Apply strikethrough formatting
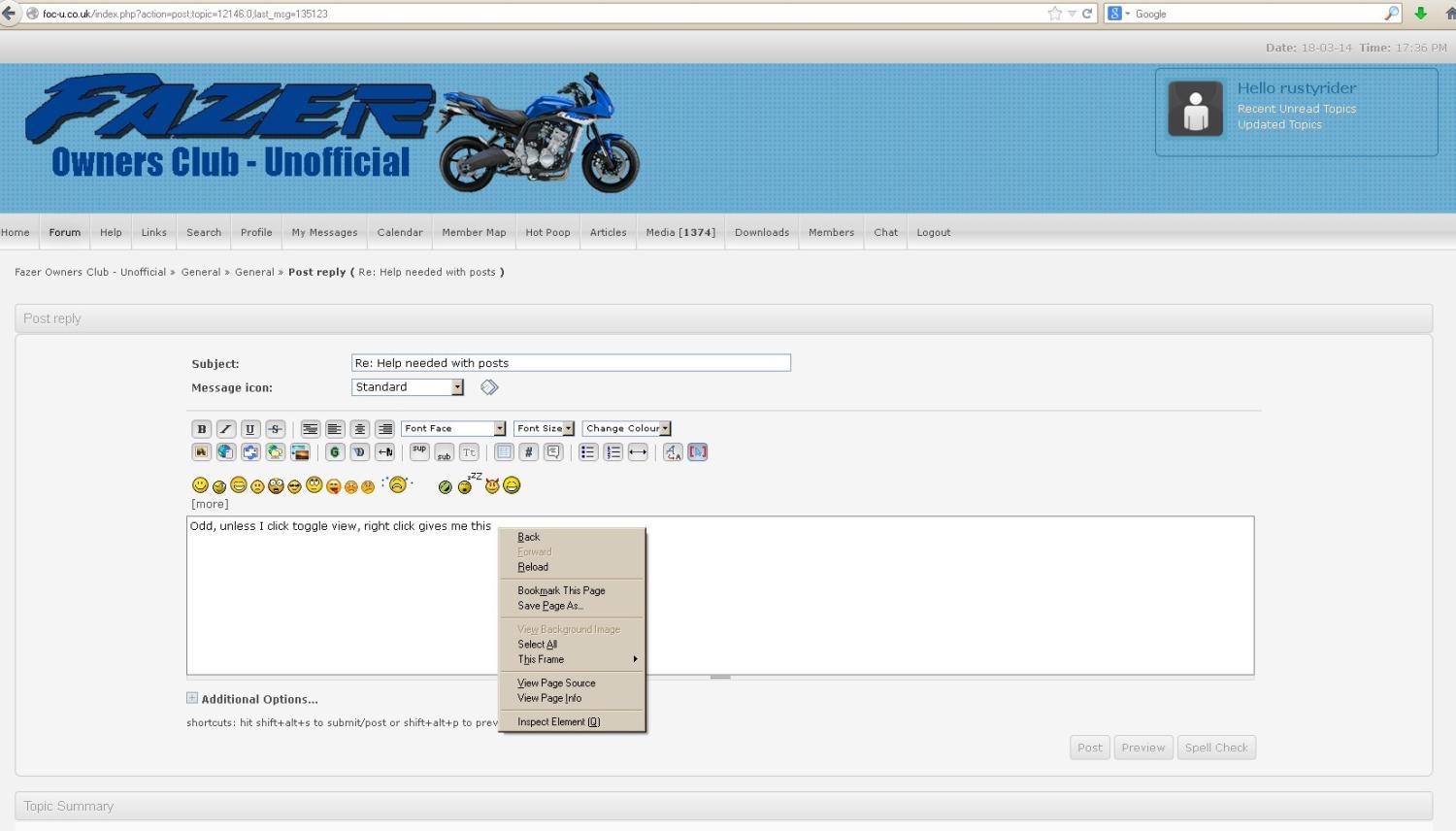 tap(276, 429)
